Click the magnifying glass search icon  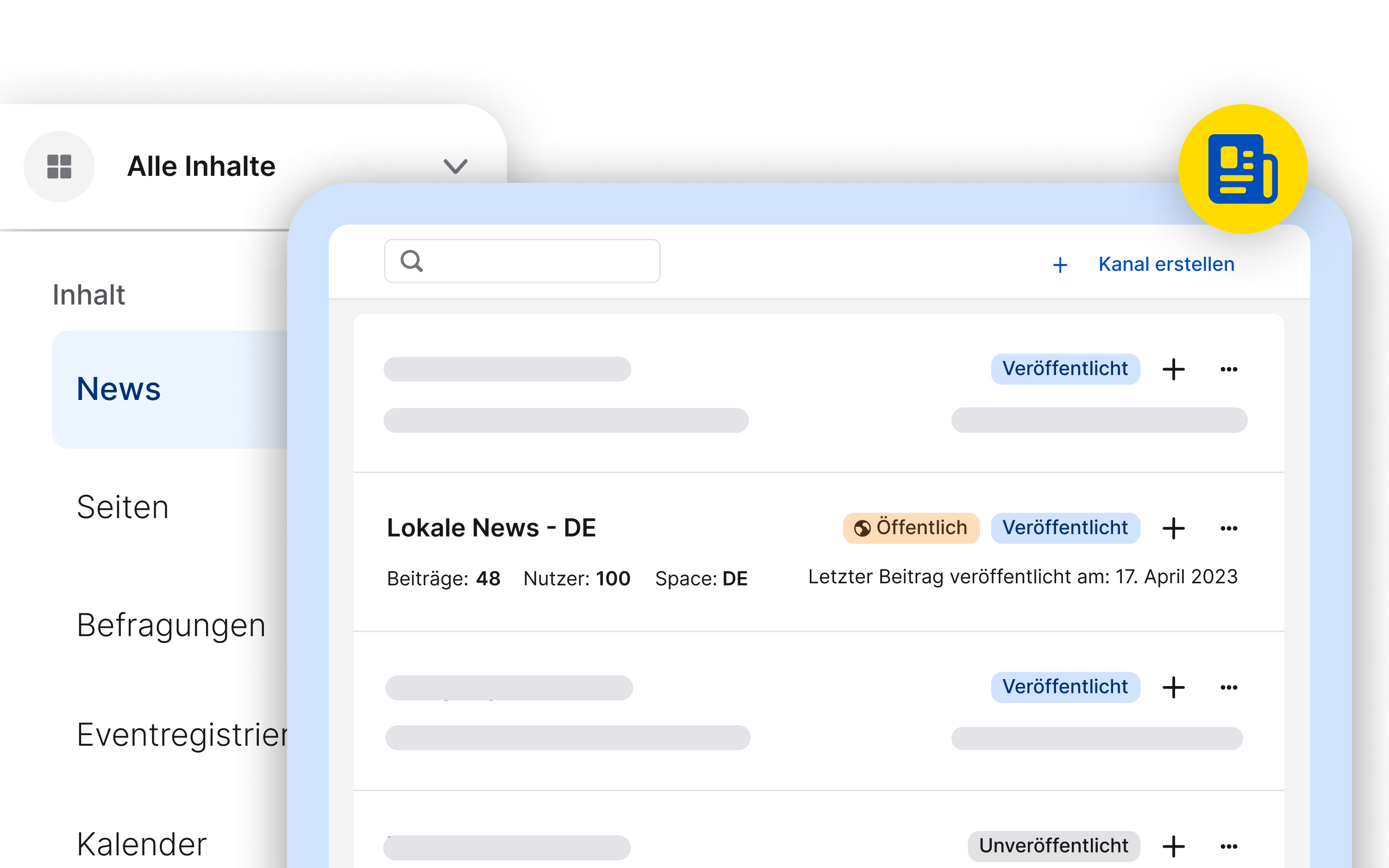tap(412, 261)
